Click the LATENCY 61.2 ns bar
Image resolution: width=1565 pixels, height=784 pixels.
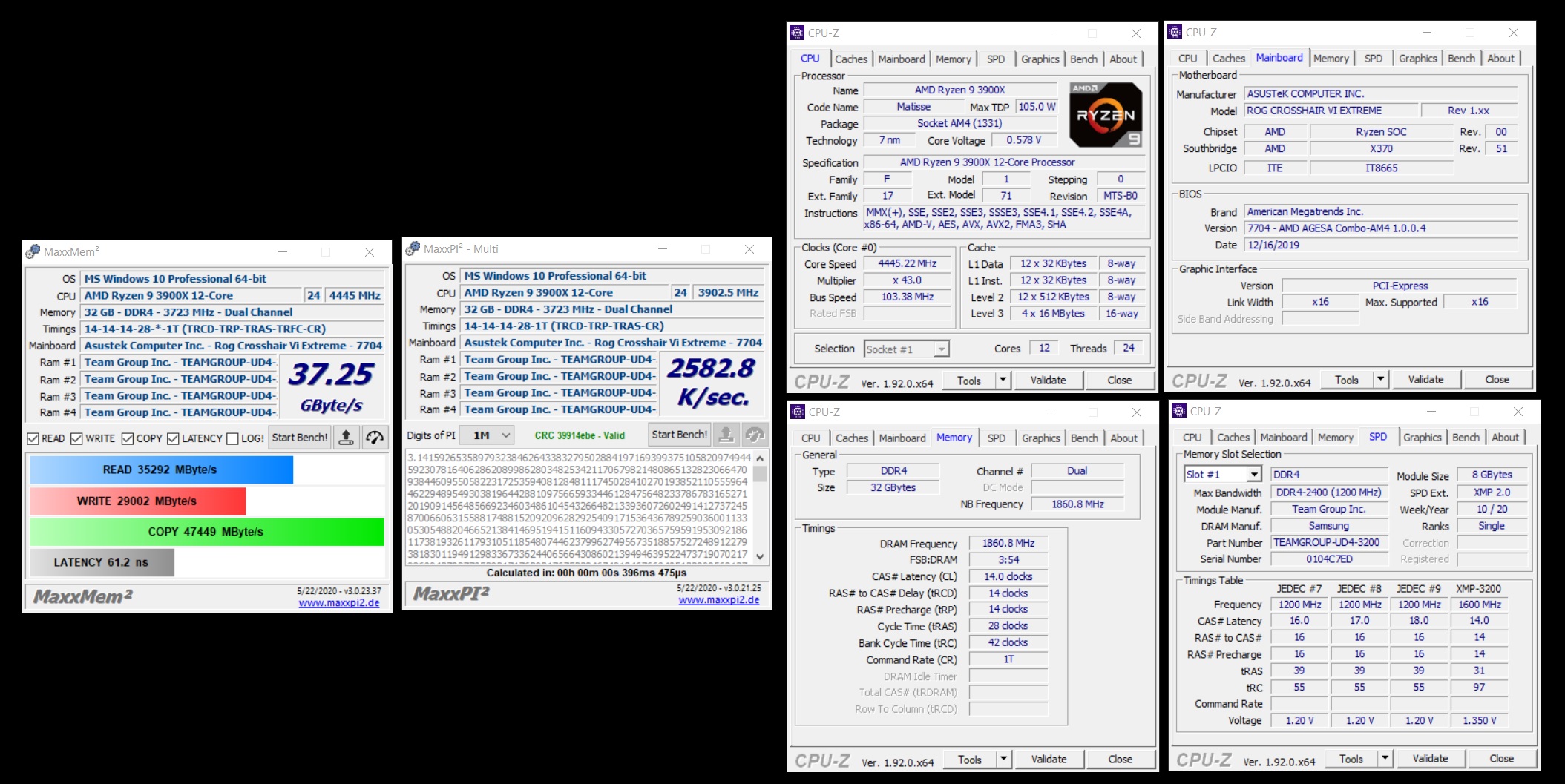tap(102, 562)
